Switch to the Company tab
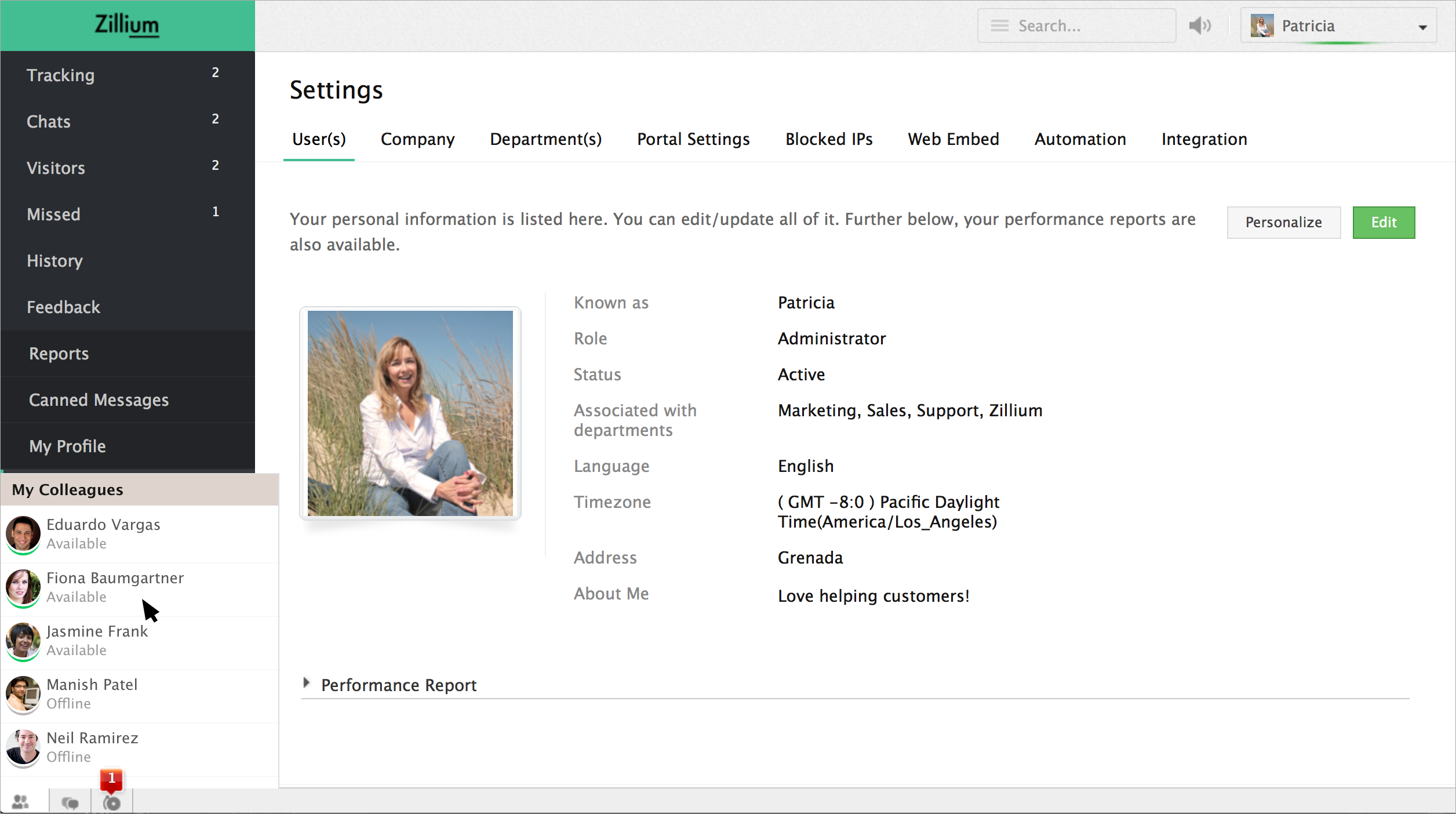Screen dimensions: 1456x814 [417, 139]
